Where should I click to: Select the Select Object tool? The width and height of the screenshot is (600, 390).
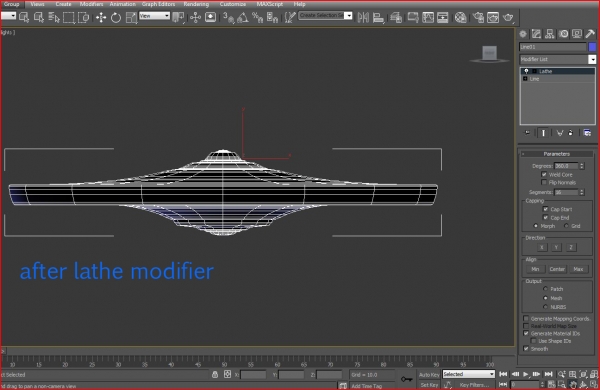(x=24, y=17)
